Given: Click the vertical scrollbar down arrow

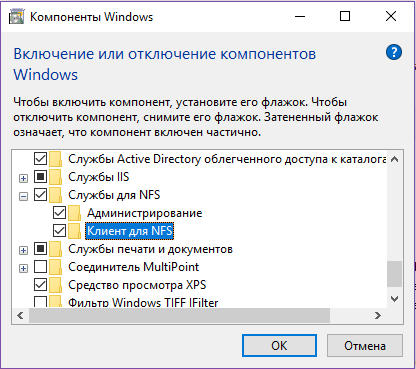Looking at the screenshot, I should click(395, 299).
